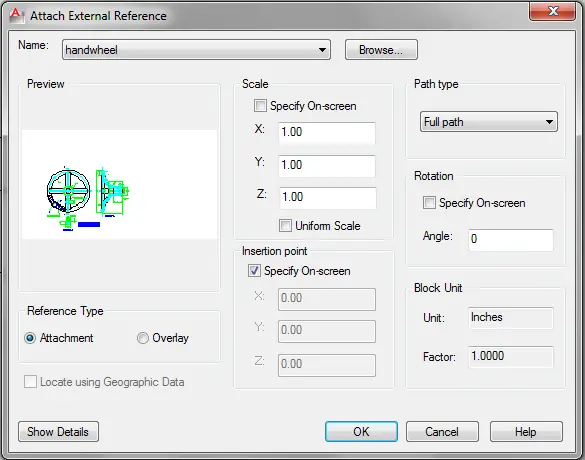
Task: Expand the Full path type dropdown
Action: pos(489,122)
